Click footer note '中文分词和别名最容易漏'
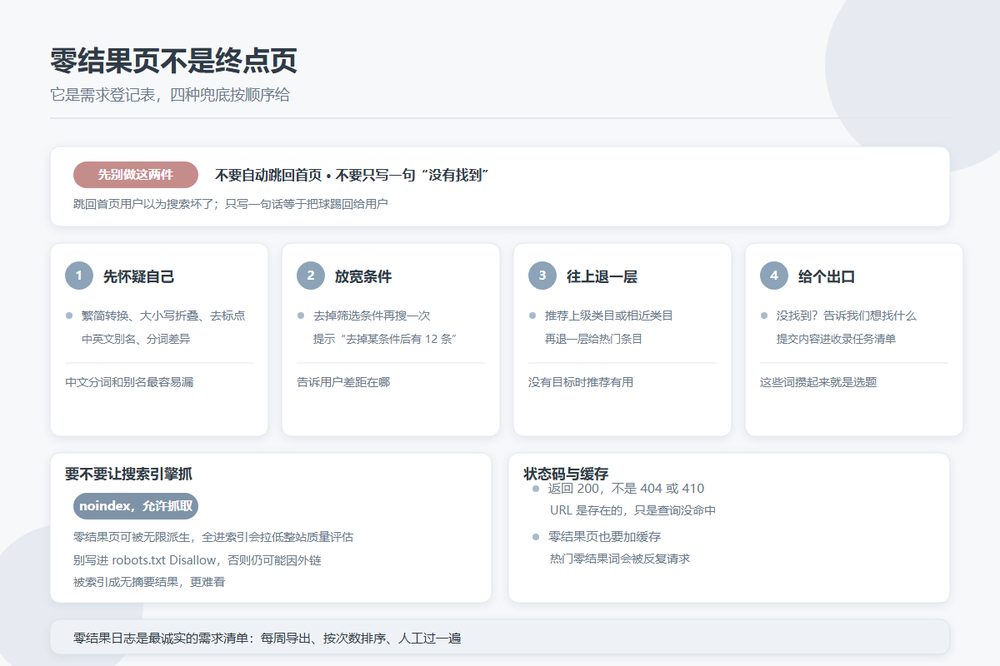The height and width of the screenshot is (666, 1000). coord(129,382)
